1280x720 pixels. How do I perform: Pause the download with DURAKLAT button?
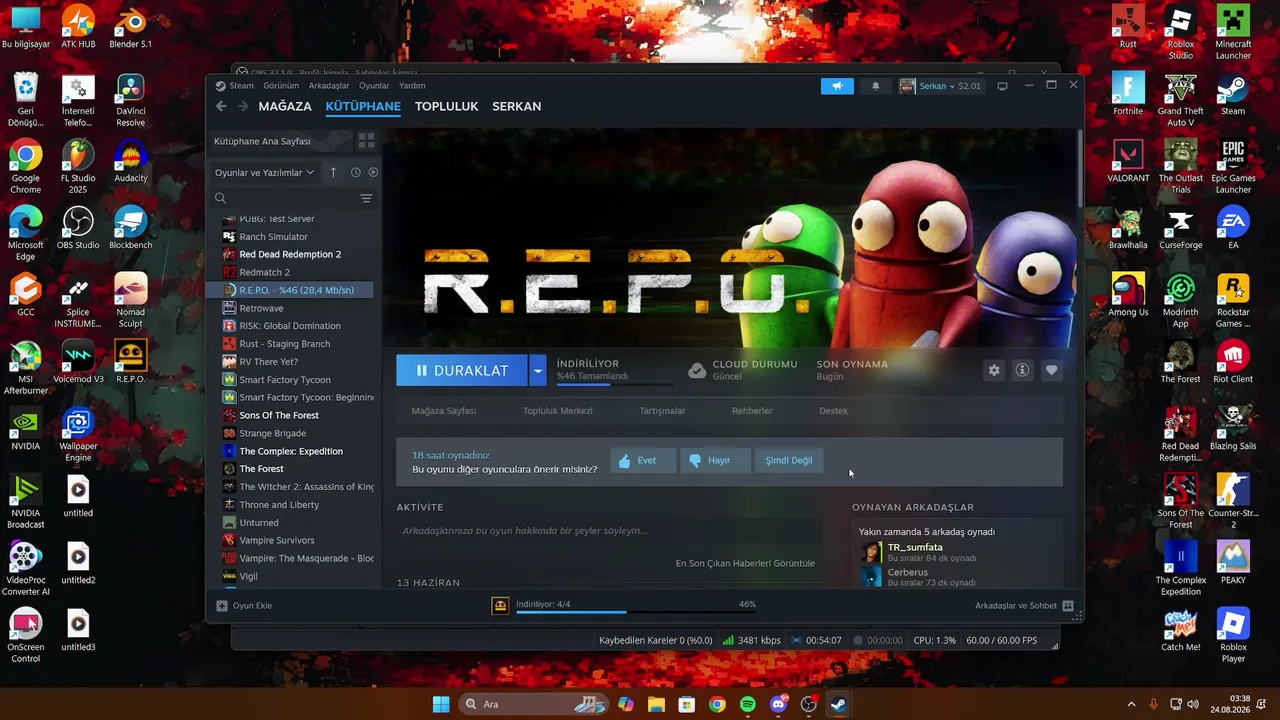pyautogui.click(x=462, y=370)
